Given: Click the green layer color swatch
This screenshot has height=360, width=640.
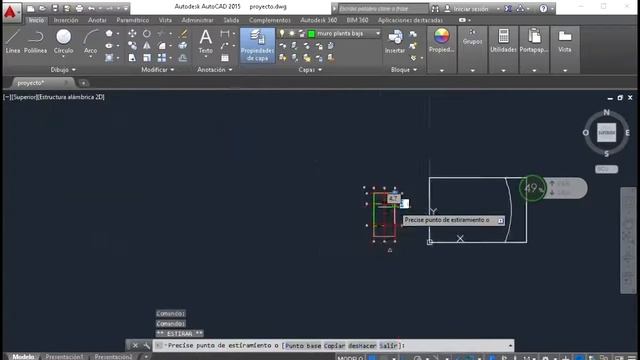Looking at the screenshot, I should coord(311,34).
